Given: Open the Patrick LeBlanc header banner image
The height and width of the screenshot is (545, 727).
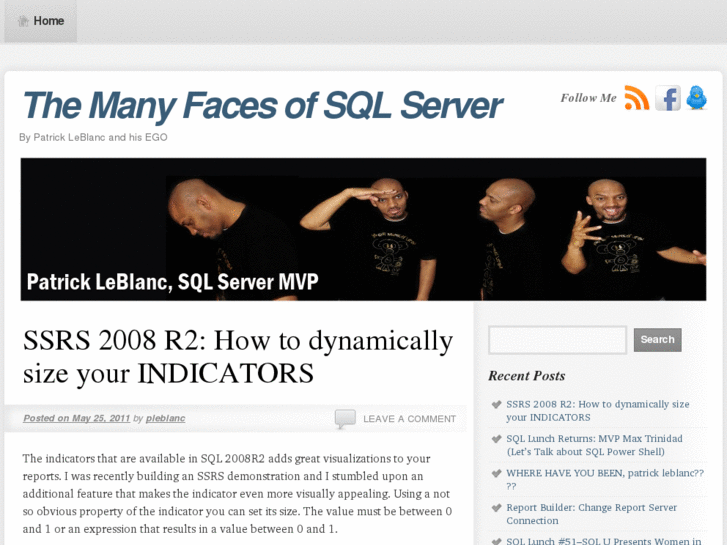Looking at the screenshot, I should [363, 229].
